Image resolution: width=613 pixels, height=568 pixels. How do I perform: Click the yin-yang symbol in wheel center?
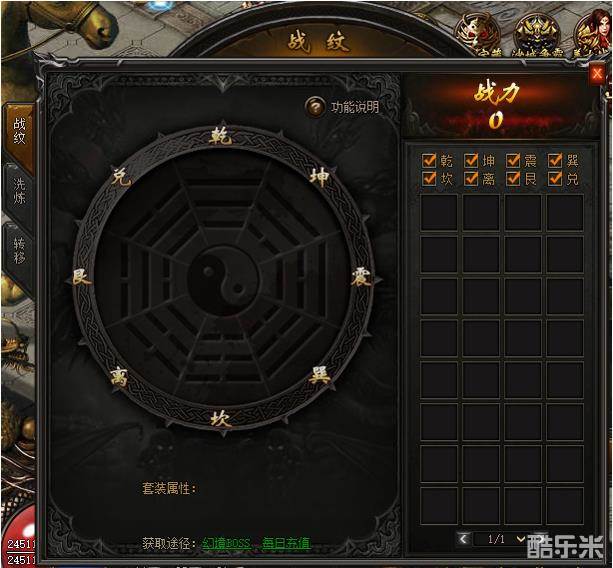[x=223, y=280]
